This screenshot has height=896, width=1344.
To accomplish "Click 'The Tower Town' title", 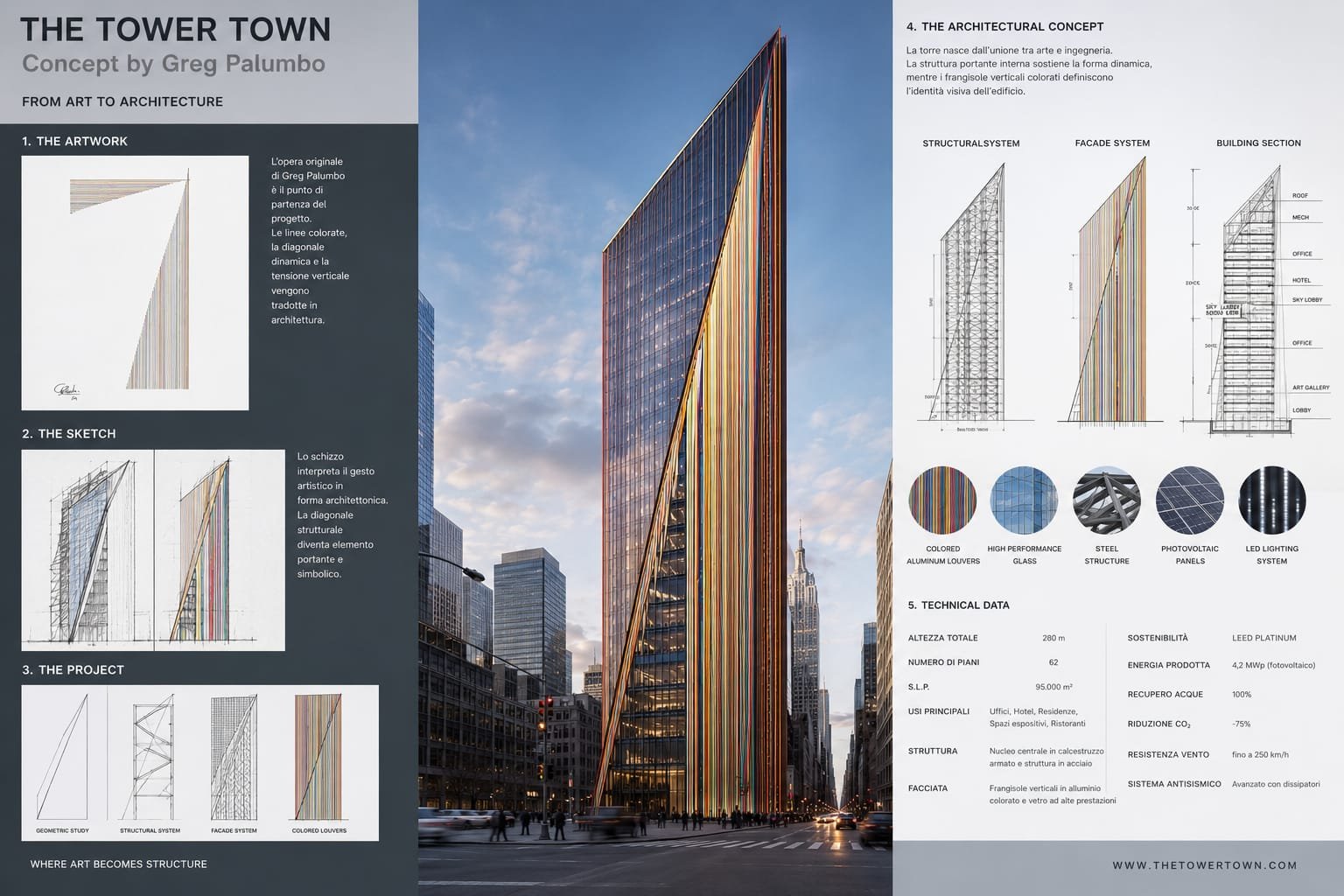I will [x=176, y=30].
